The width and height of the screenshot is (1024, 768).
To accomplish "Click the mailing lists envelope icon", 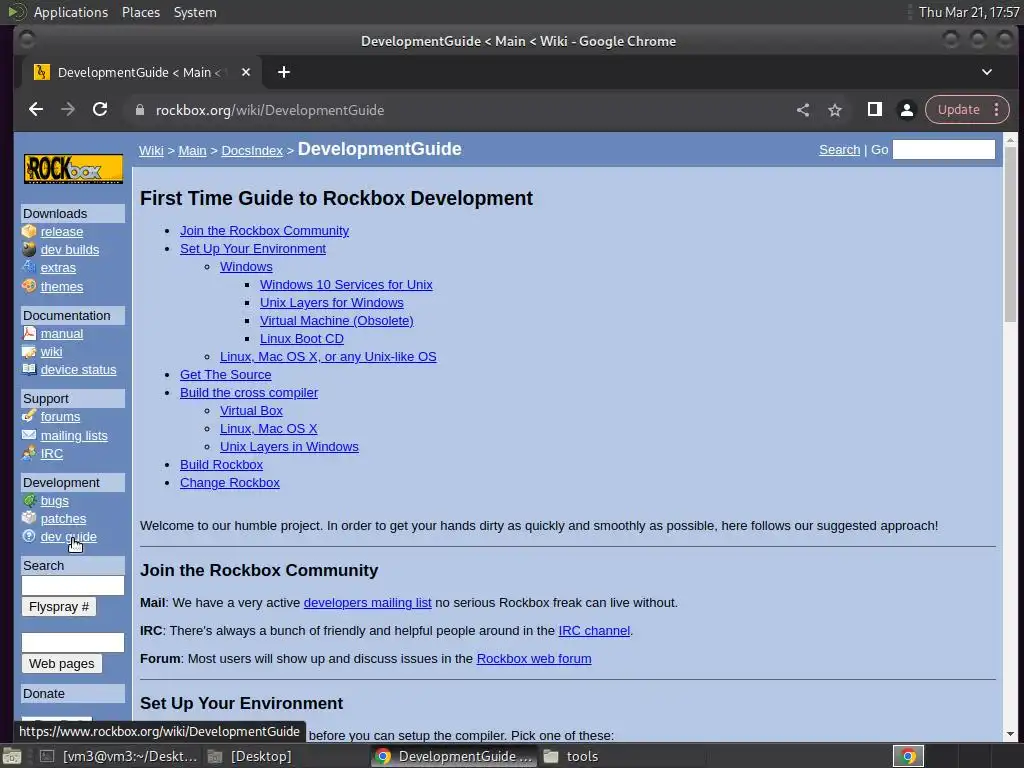I will tap(29, 435).
